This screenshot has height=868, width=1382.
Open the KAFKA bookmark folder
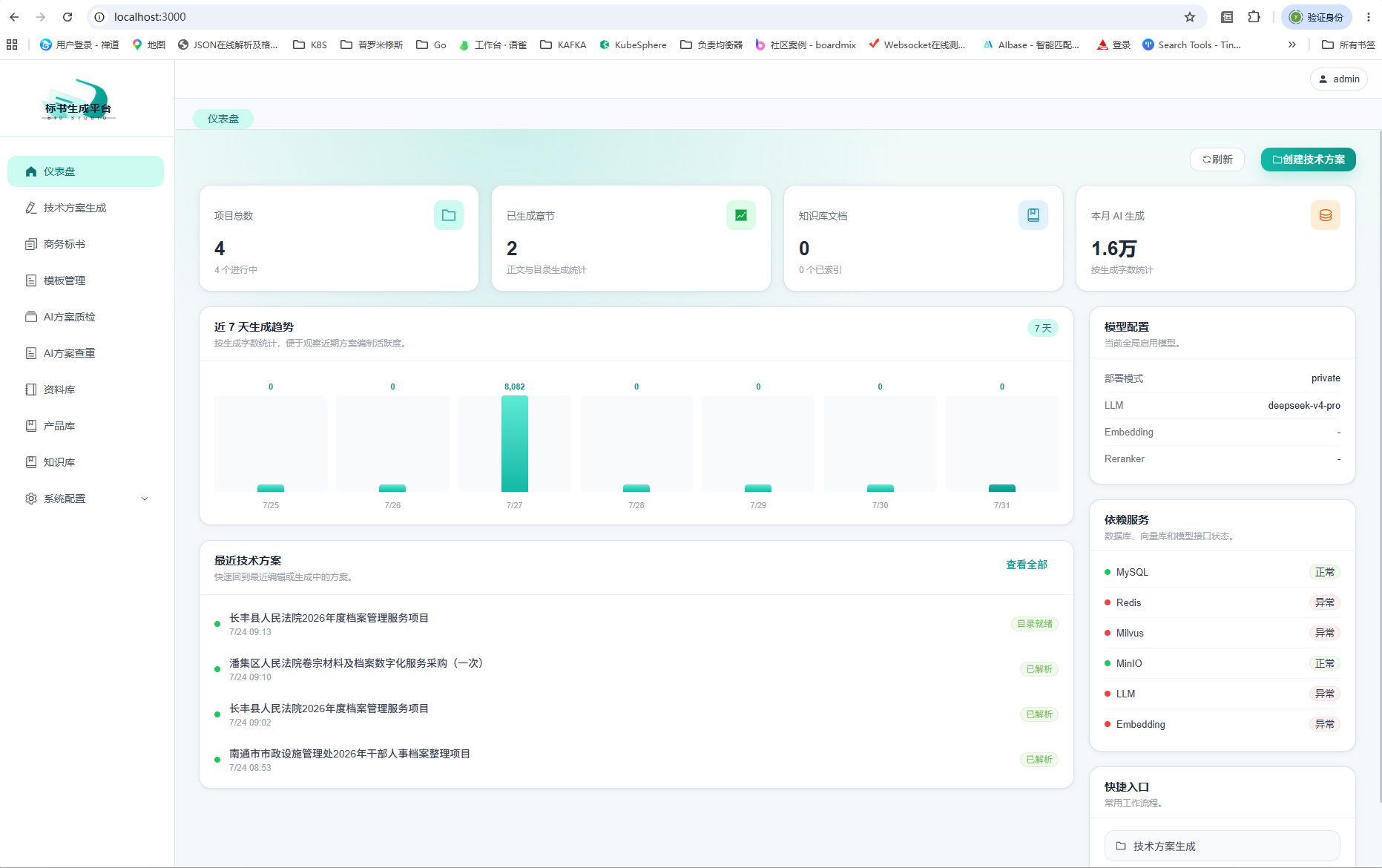(x=564, y=45)
